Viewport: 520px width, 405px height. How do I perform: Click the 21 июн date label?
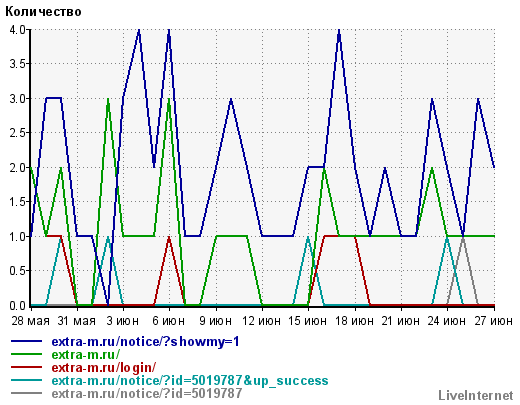tap(401, 321)
